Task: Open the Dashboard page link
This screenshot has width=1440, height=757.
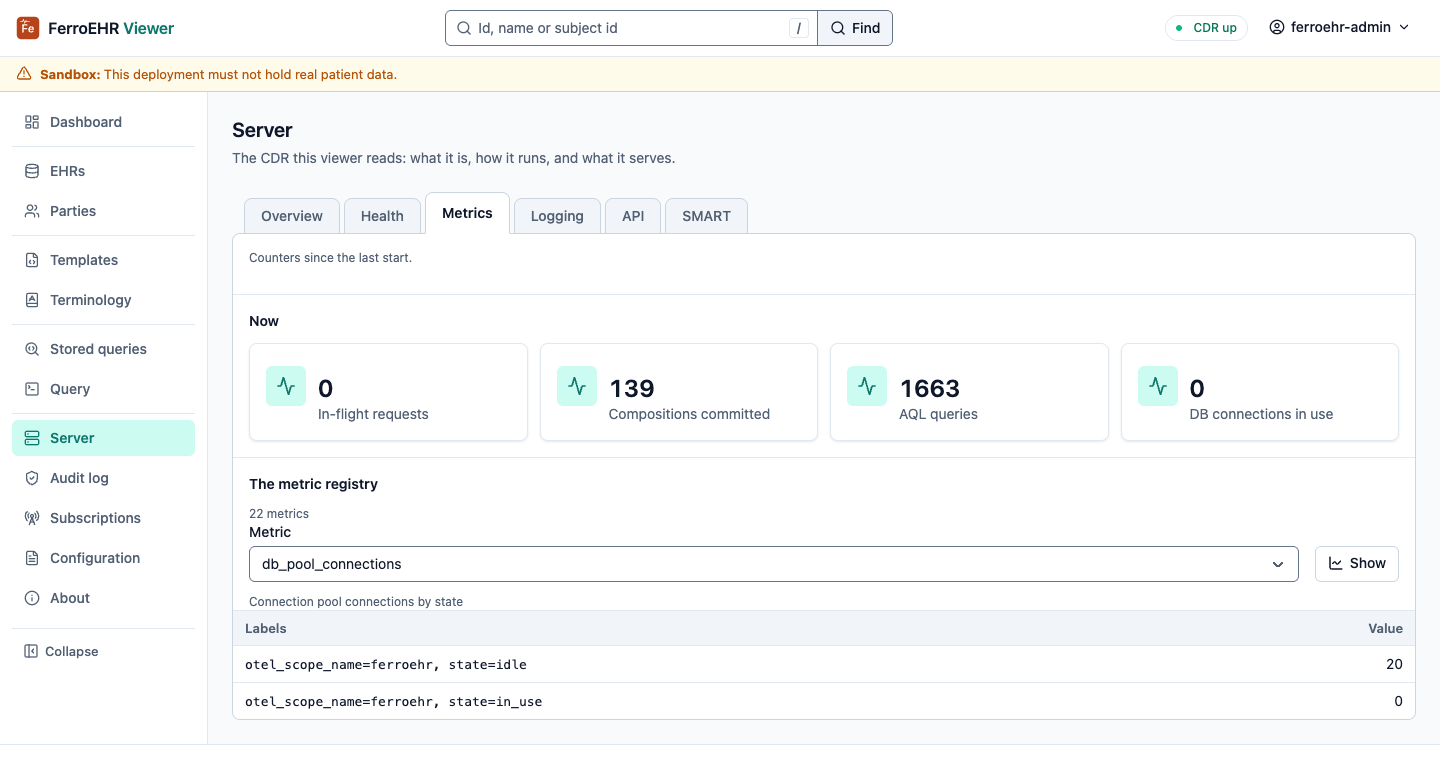Action: tap(103, 122)
